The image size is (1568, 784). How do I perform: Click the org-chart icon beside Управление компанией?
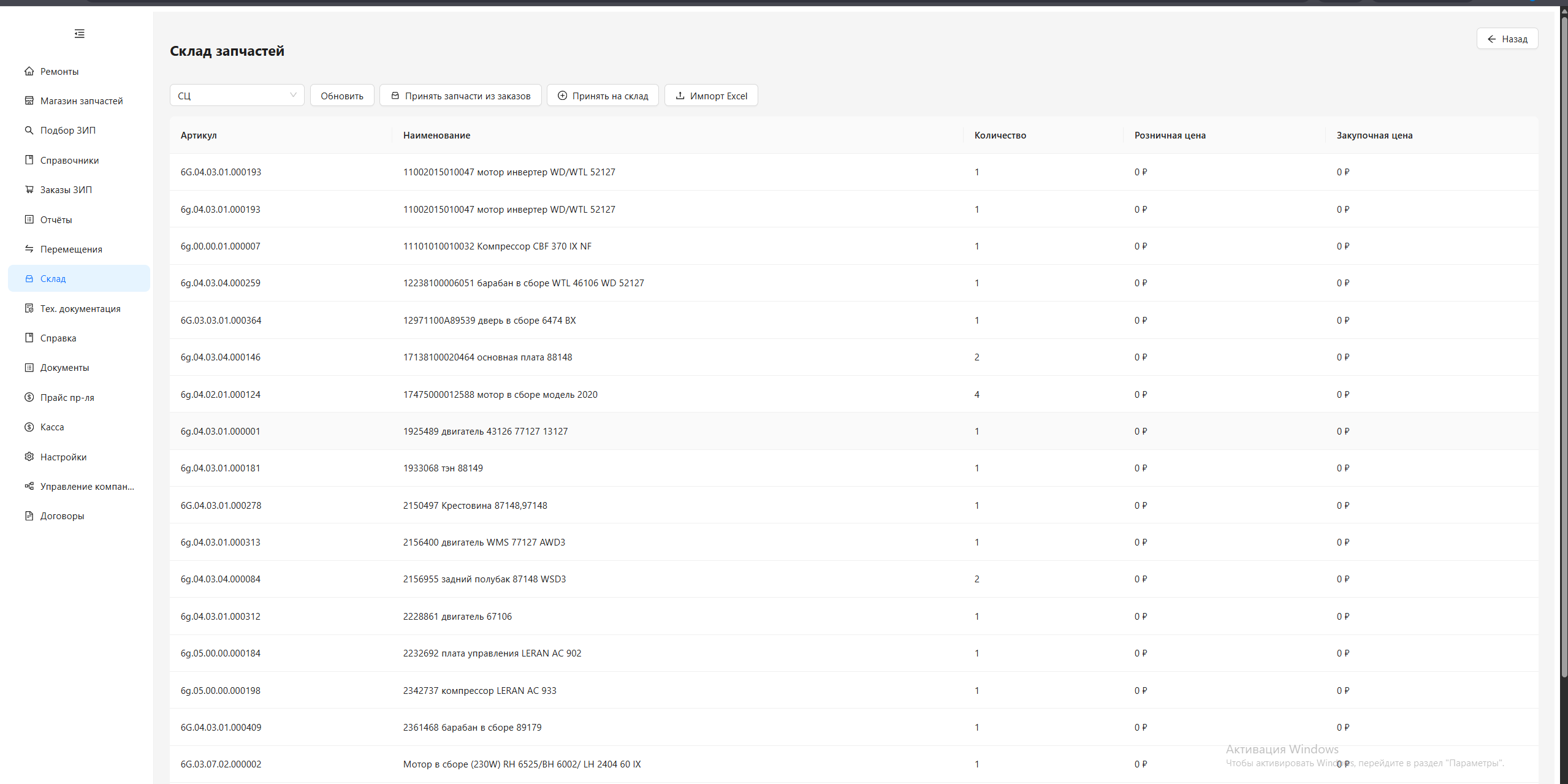point(29,486)
